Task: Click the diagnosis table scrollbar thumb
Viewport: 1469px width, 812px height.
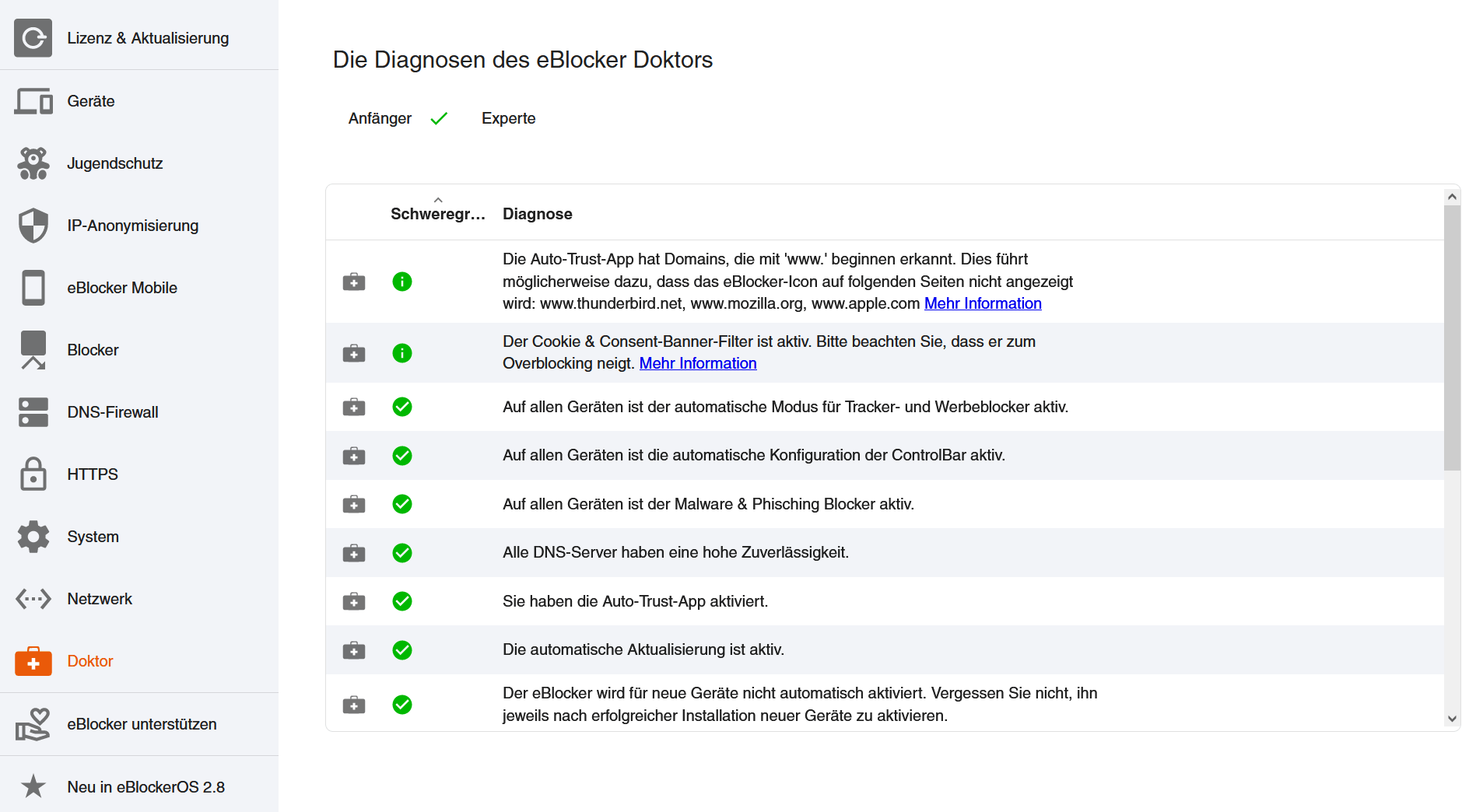Action: [1452, 338]
